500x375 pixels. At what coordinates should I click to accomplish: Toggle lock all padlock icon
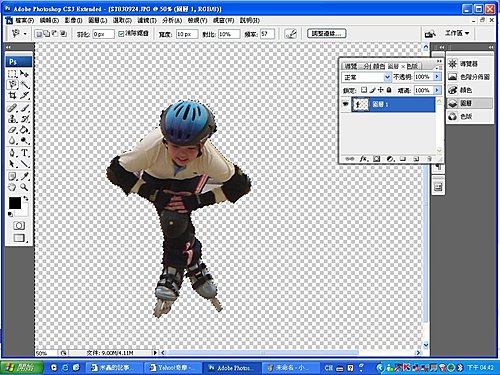(389, 90)
